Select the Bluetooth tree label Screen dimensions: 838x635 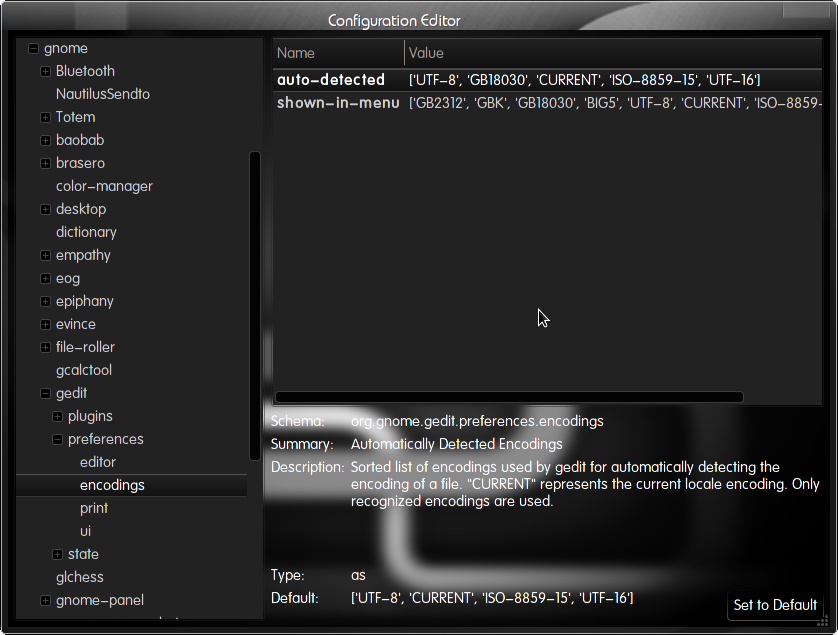coord(85,71)
